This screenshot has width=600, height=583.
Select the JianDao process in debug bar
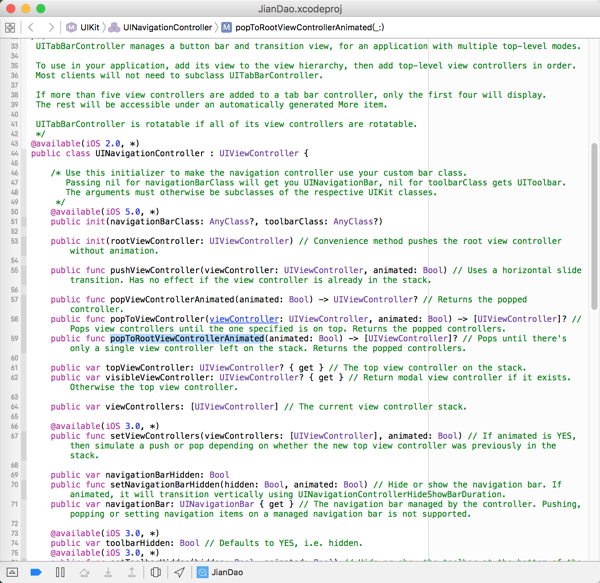(x=227, y=572)
